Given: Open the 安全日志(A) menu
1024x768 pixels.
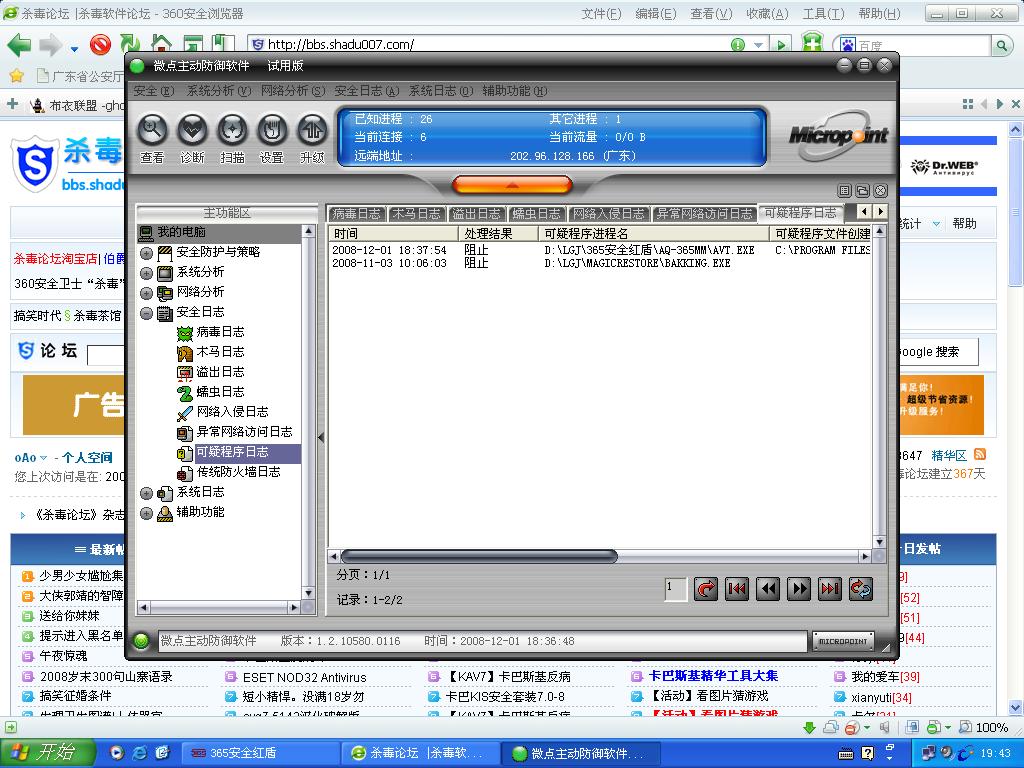Looking at the screenshot, I should (x=366, y=91).
